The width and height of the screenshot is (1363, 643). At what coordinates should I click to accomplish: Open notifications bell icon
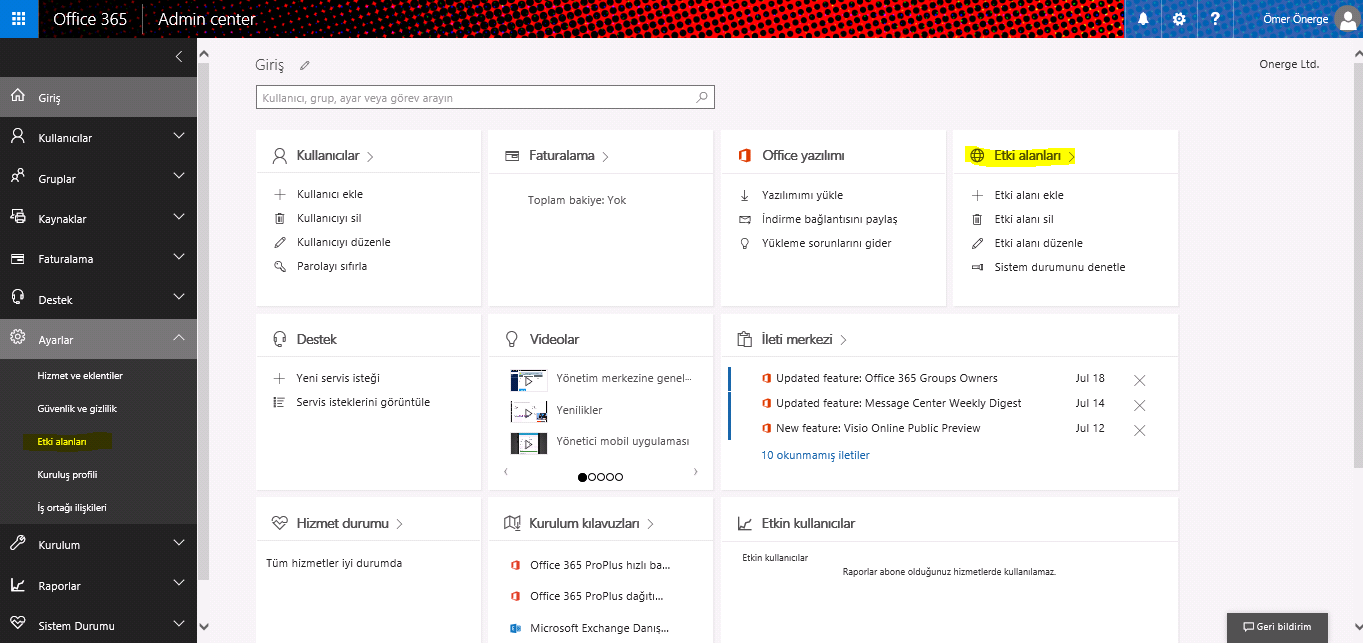[x=1143, y=19]
